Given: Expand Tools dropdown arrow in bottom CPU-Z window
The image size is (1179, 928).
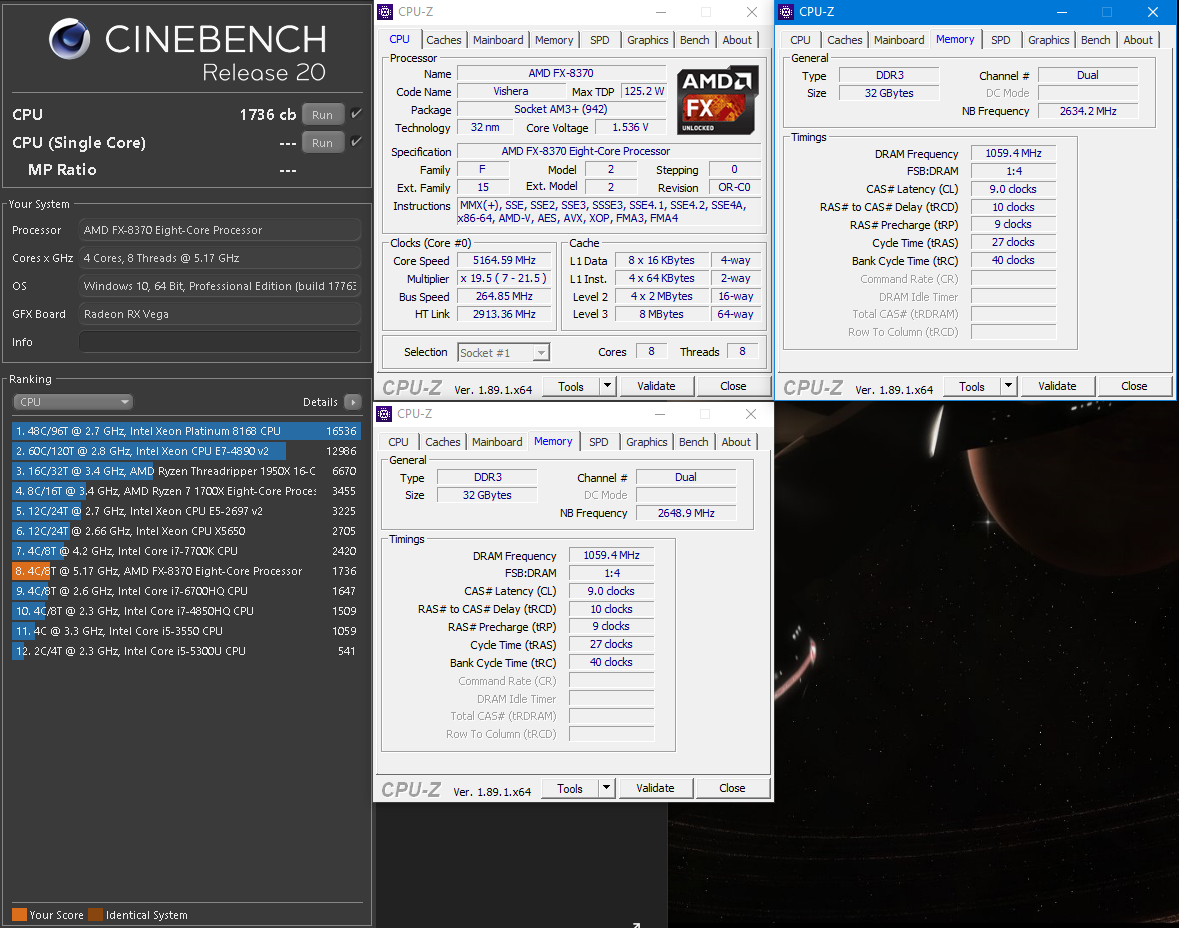Looking at the screenshot, I should coord(607,788).
